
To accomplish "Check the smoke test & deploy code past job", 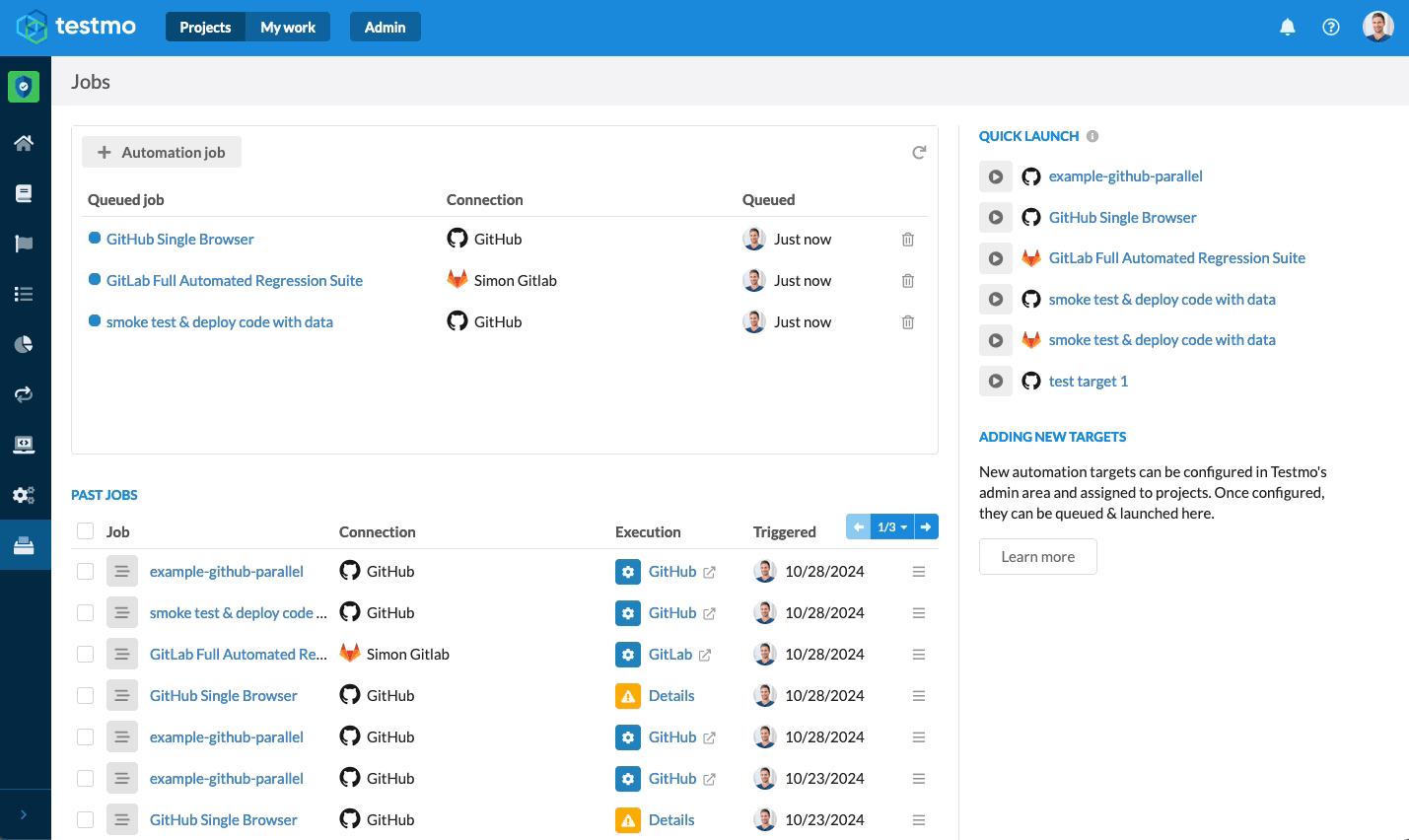I will click(85, 613).
